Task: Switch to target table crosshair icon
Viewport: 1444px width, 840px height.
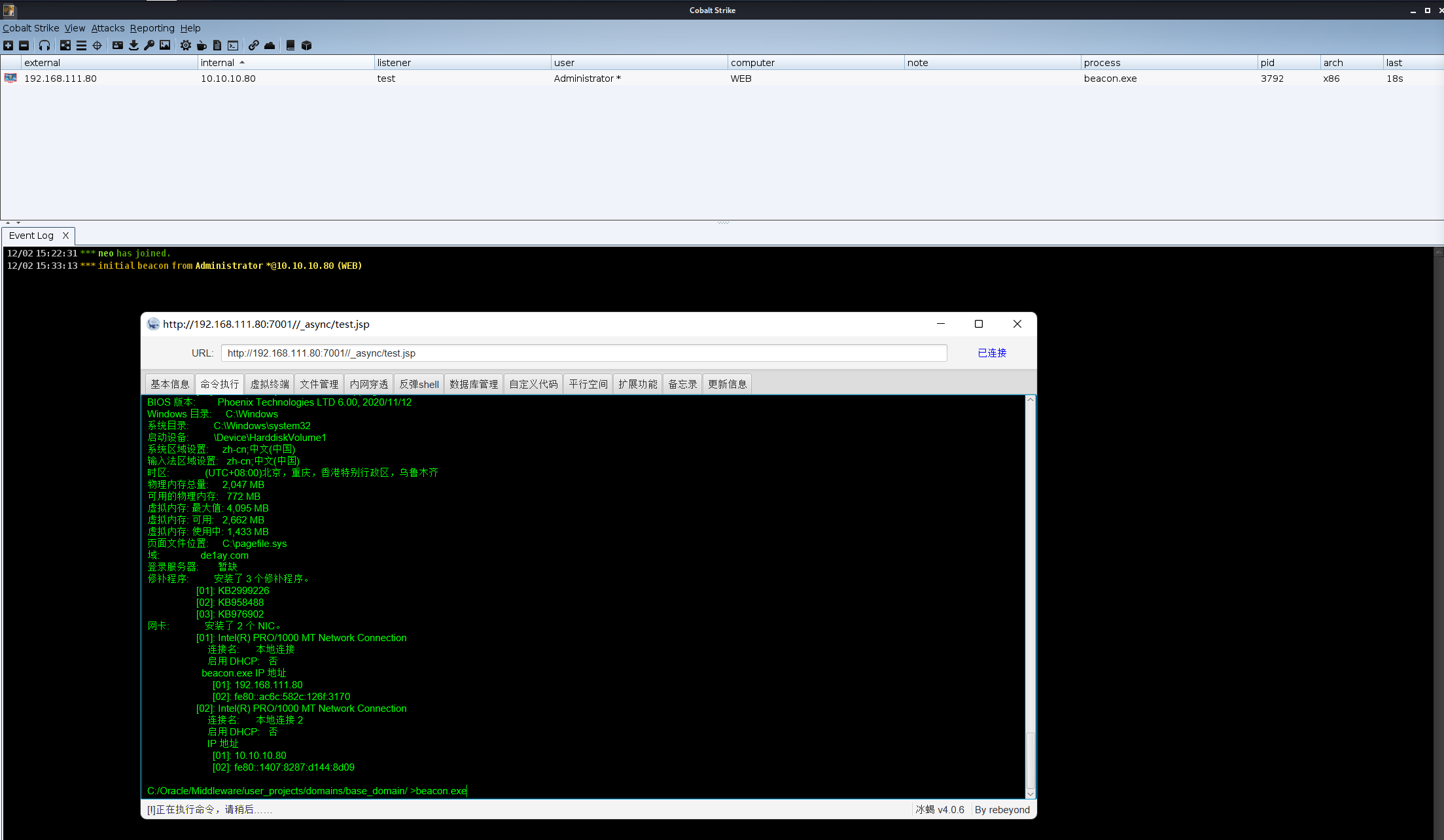Action: pyautogui.click(x=97, y=45)
